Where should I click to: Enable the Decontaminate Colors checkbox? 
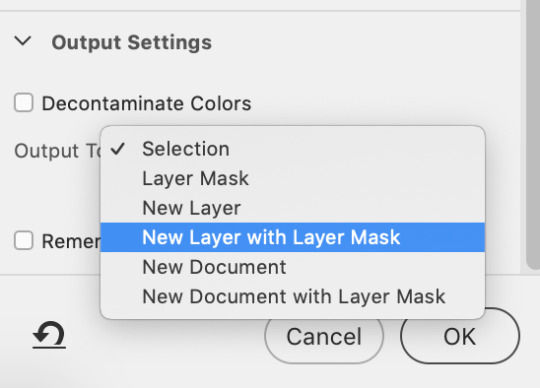point(24,103)
